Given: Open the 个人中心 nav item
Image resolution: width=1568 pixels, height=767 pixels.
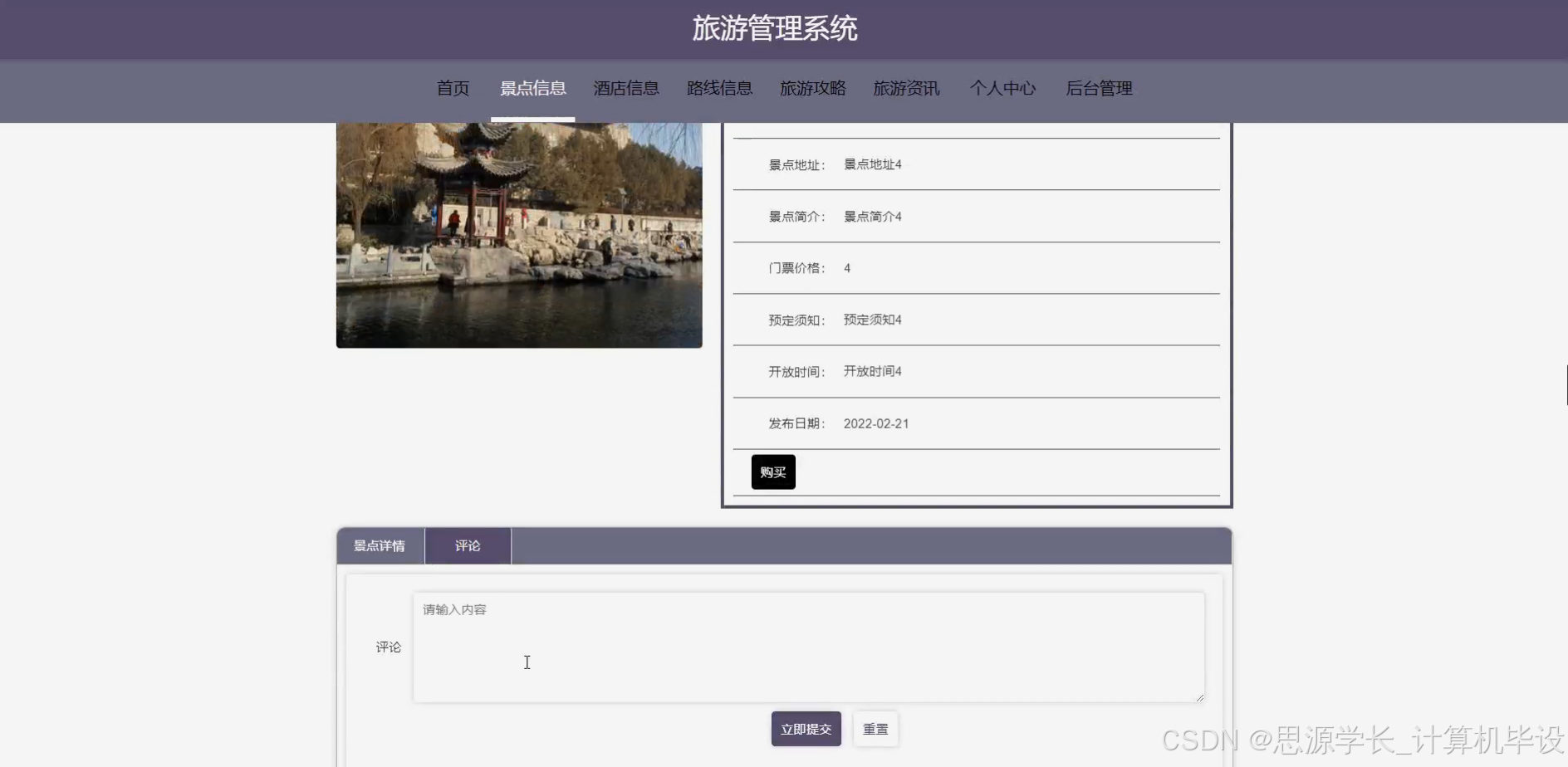Looking at the screenshot, I should (x=1002, y=88).
